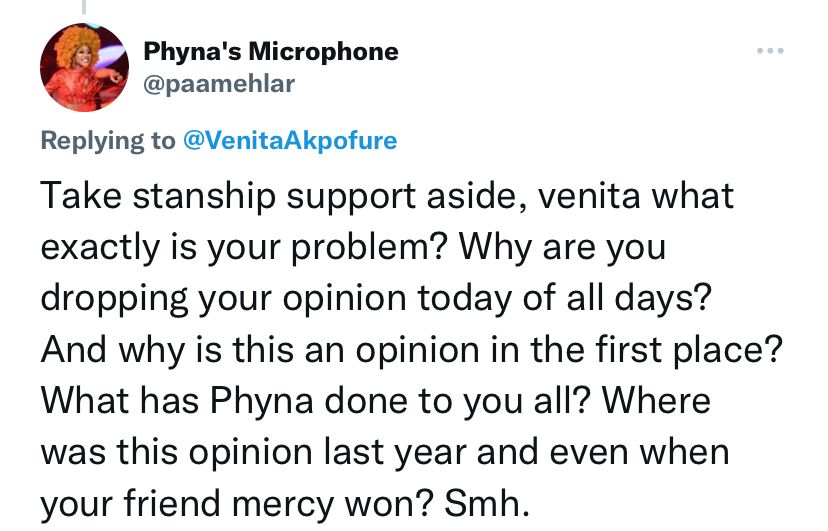The image size is (828, 531).
Task: Click the closing 'Smh.' word
Action: 487,503
